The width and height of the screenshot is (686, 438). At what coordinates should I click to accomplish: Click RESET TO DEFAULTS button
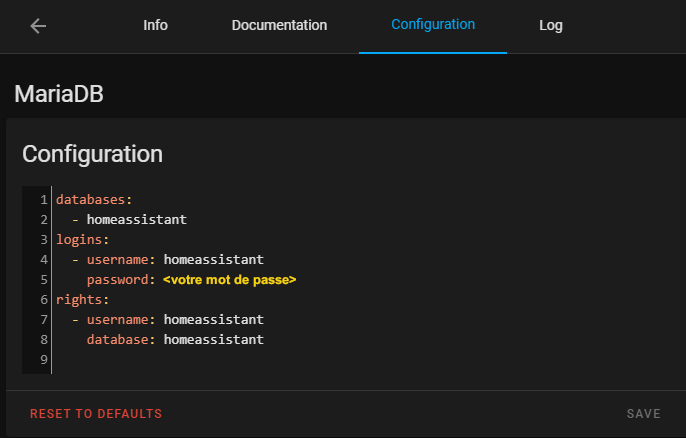96,414
